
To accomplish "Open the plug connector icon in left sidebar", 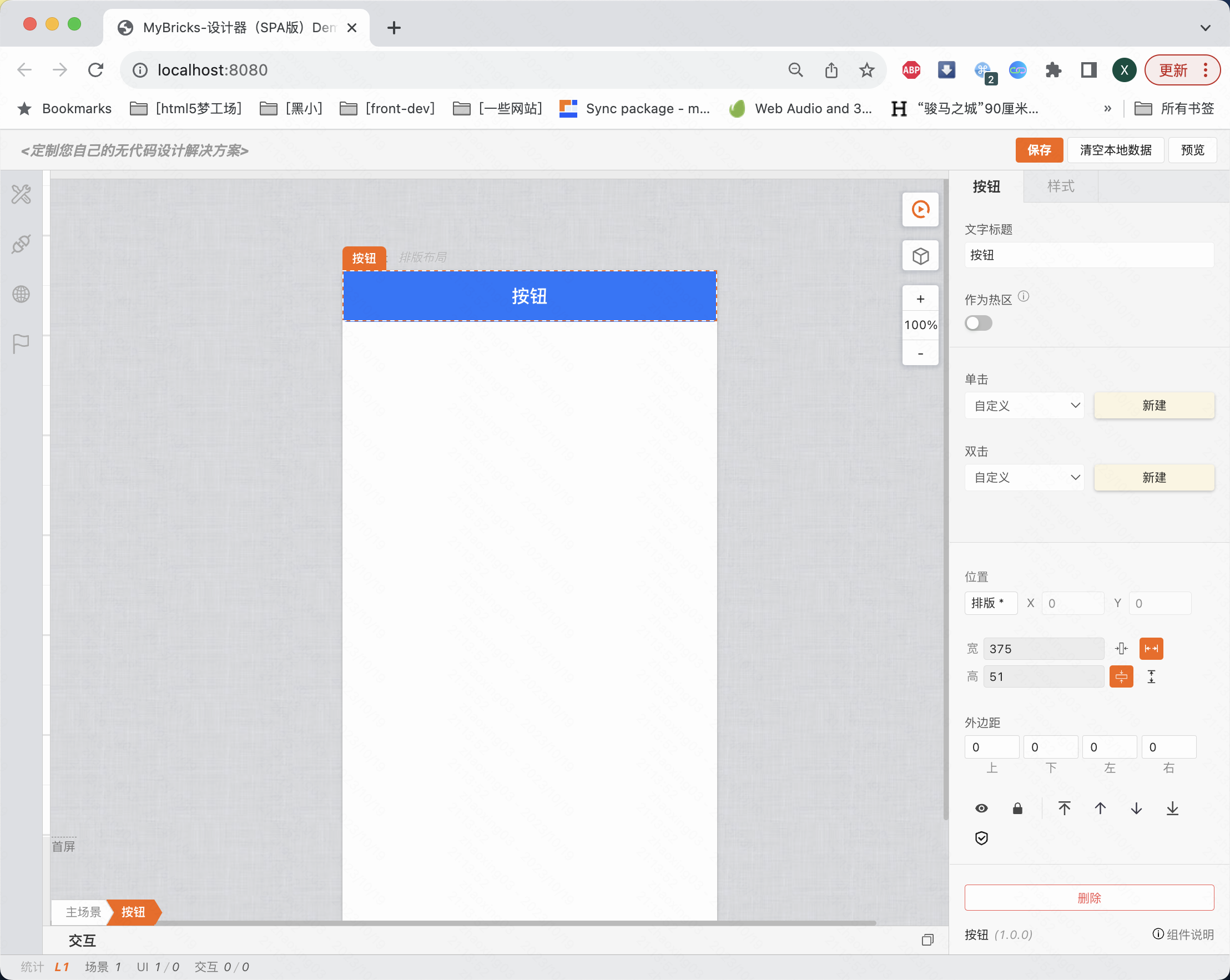I will tap(21, 244).
